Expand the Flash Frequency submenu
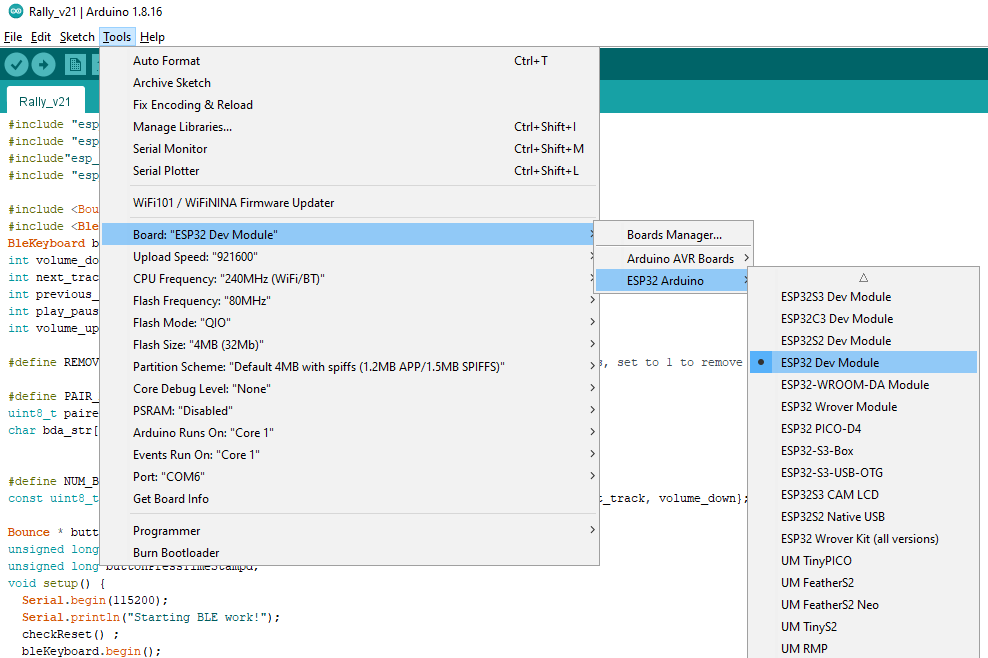Viewport: 988px width, 658px height. (350, 301)
